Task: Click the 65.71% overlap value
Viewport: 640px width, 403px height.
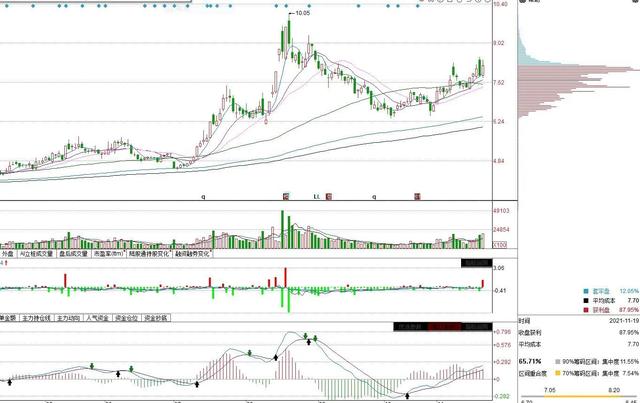Action: [x=530, y=362]
